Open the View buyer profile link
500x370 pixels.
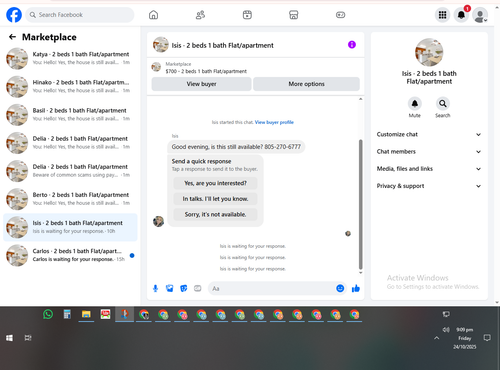point(274,122)
